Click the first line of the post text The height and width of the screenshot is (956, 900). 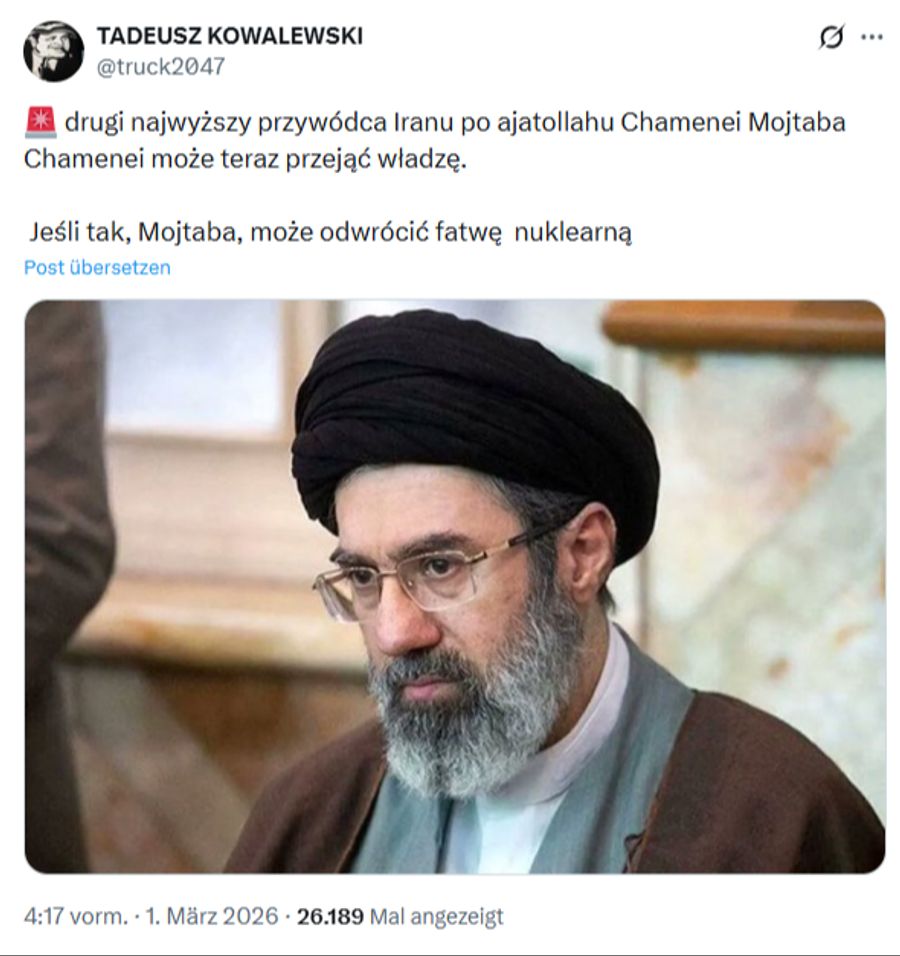[x=455, y=123]
